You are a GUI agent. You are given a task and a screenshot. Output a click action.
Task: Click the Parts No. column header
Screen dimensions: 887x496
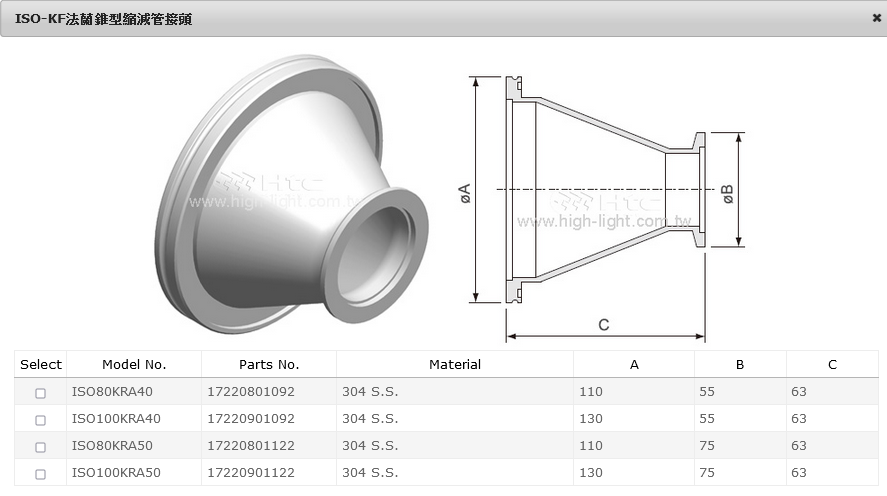[x=269, y=365]
